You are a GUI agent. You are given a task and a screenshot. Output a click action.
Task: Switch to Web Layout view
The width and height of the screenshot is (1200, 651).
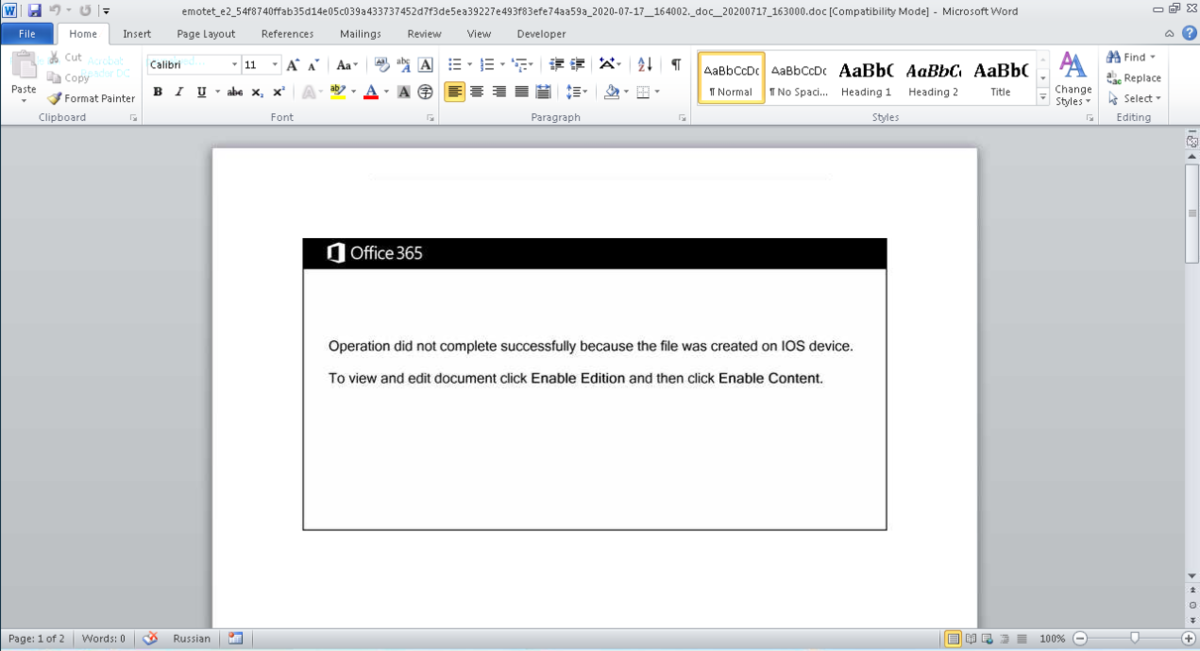click(988, 638)
